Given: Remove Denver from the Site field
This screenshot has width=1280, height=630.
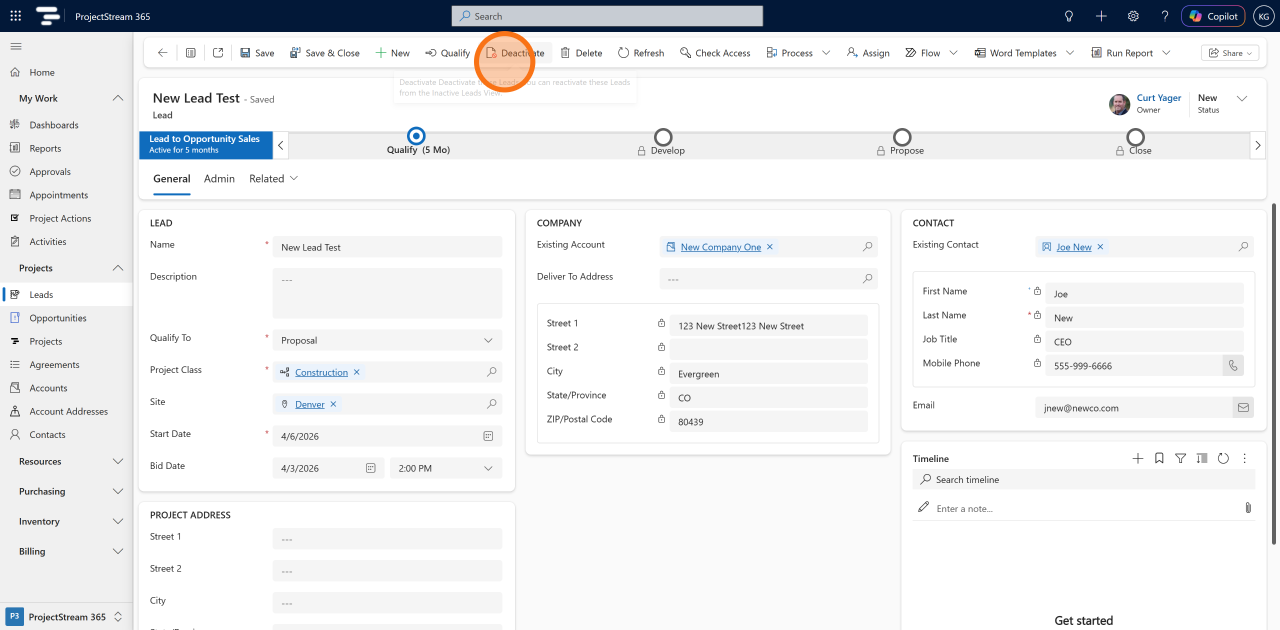Looking at the screenshot, I should (x=334, y=404).
